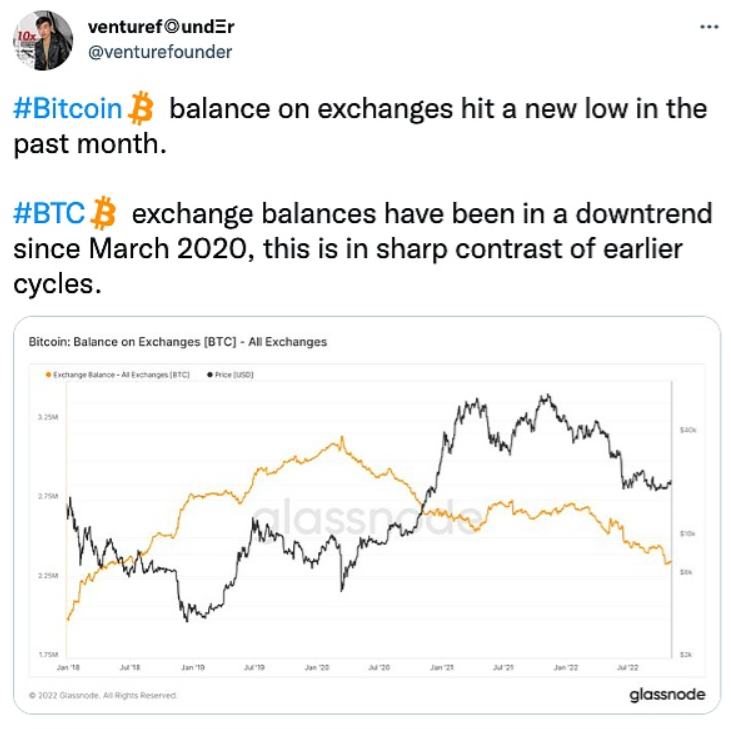
Task: Toggle the Price [USD] legend entry
Action: point(231,374)
